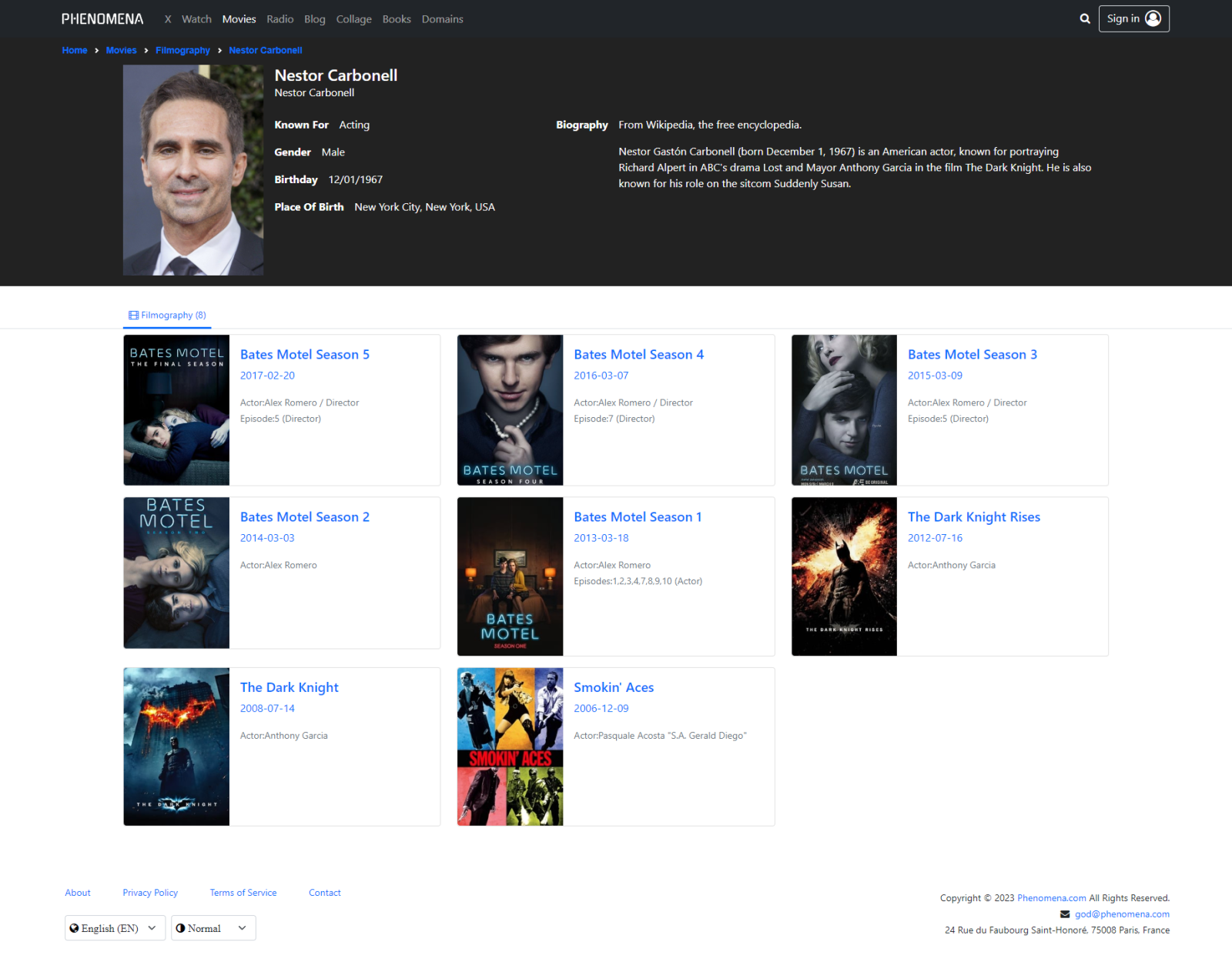Open Bates Motel Season 4 poster
This screenshot has height=962, width=1232.
[510, 410]
